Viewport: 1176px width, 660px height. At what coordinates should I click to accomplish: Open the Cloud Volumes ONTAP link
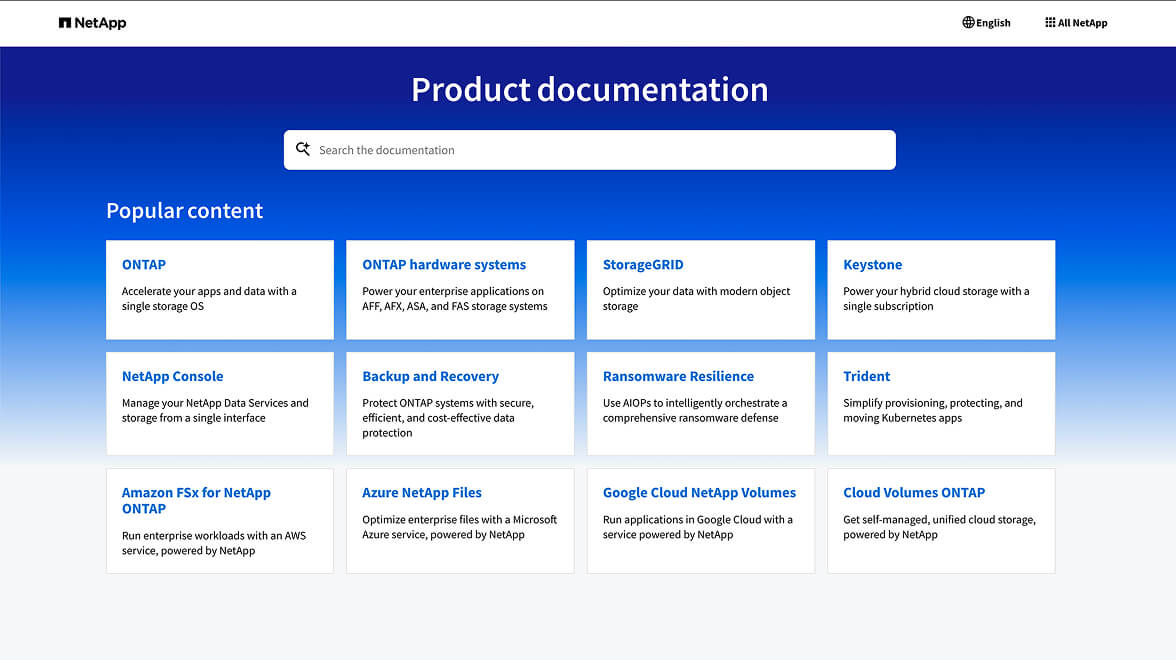click(x=914, y=493)
